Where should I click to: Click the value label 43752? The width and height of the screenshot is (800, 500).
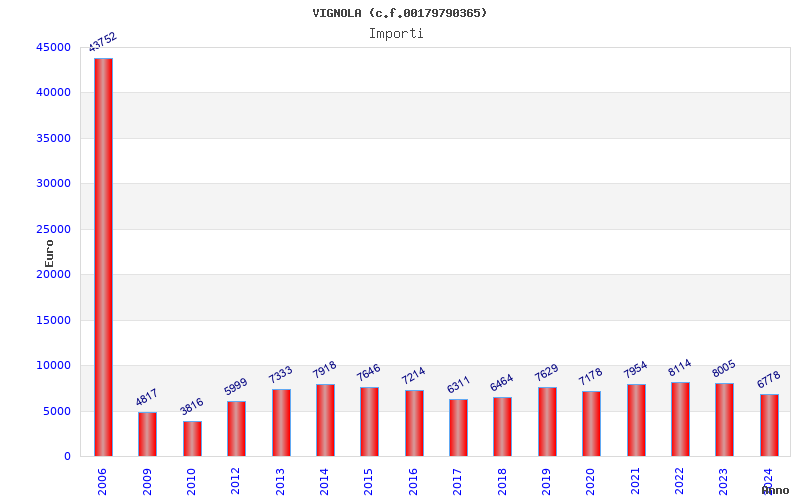point(103,42)
